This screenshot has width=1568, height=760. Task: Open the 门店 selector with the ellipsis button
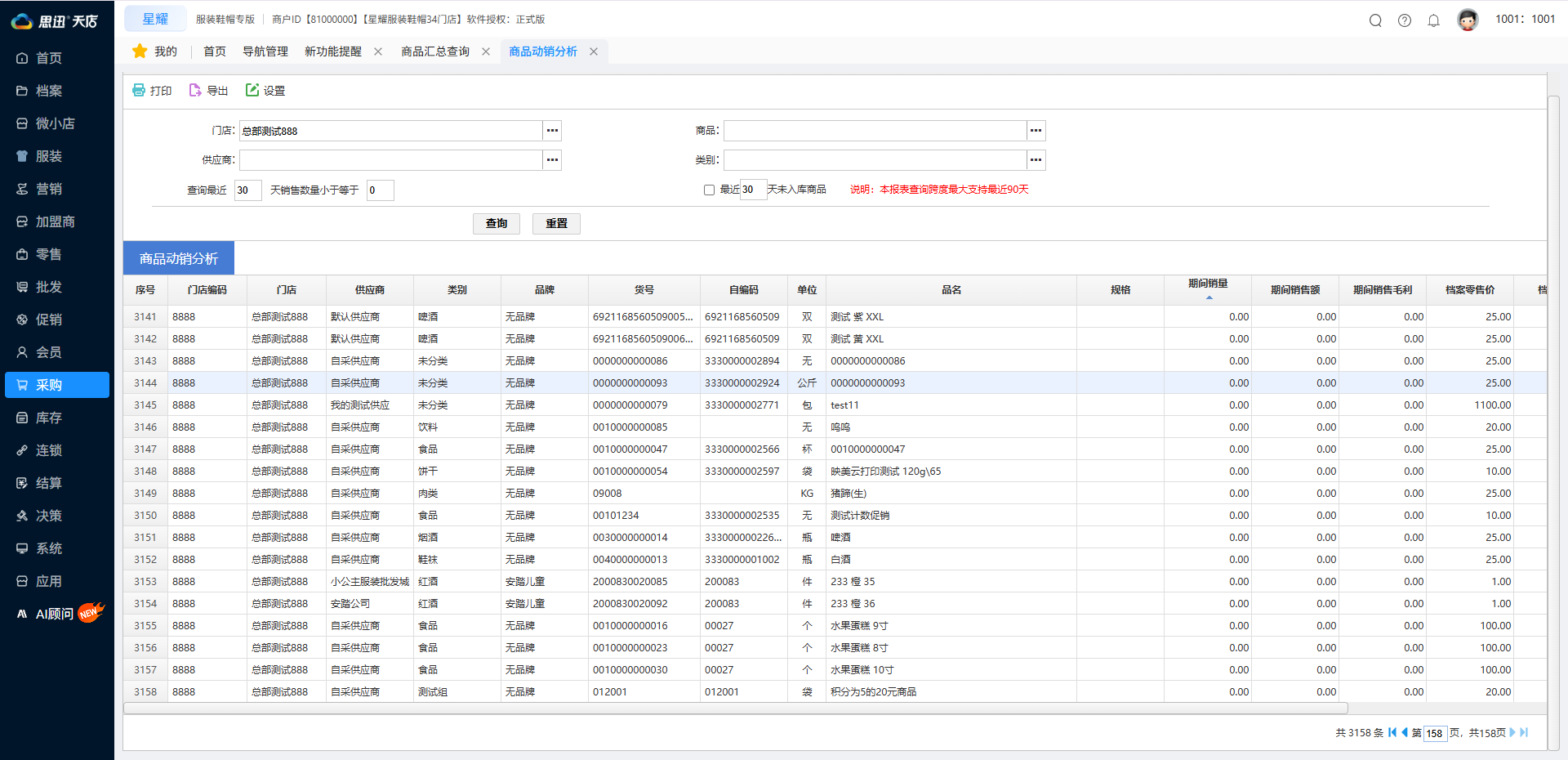[552, 130]
